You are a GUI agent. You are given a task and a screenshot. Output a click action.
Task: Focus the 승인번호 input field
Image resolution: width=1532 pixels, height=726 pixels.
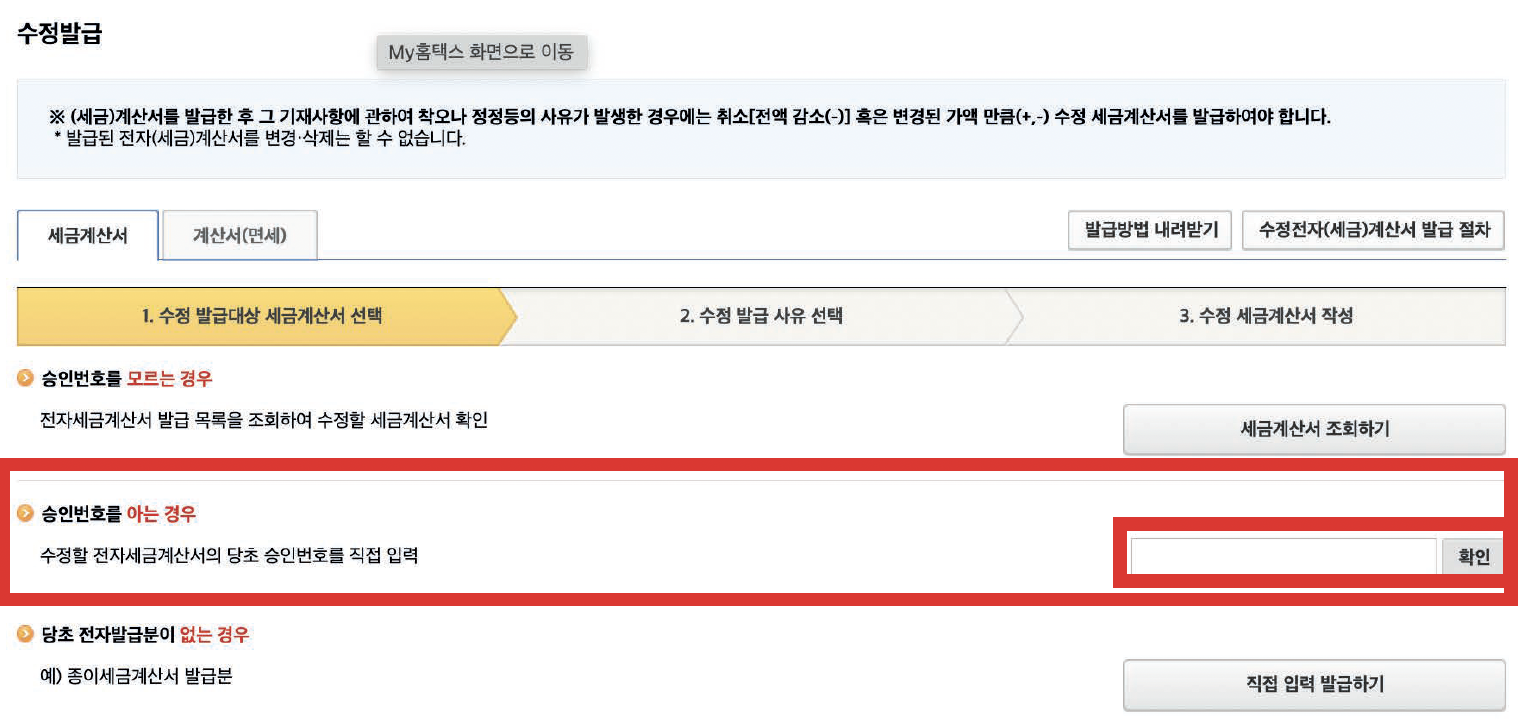click(x=1283, y=557)
